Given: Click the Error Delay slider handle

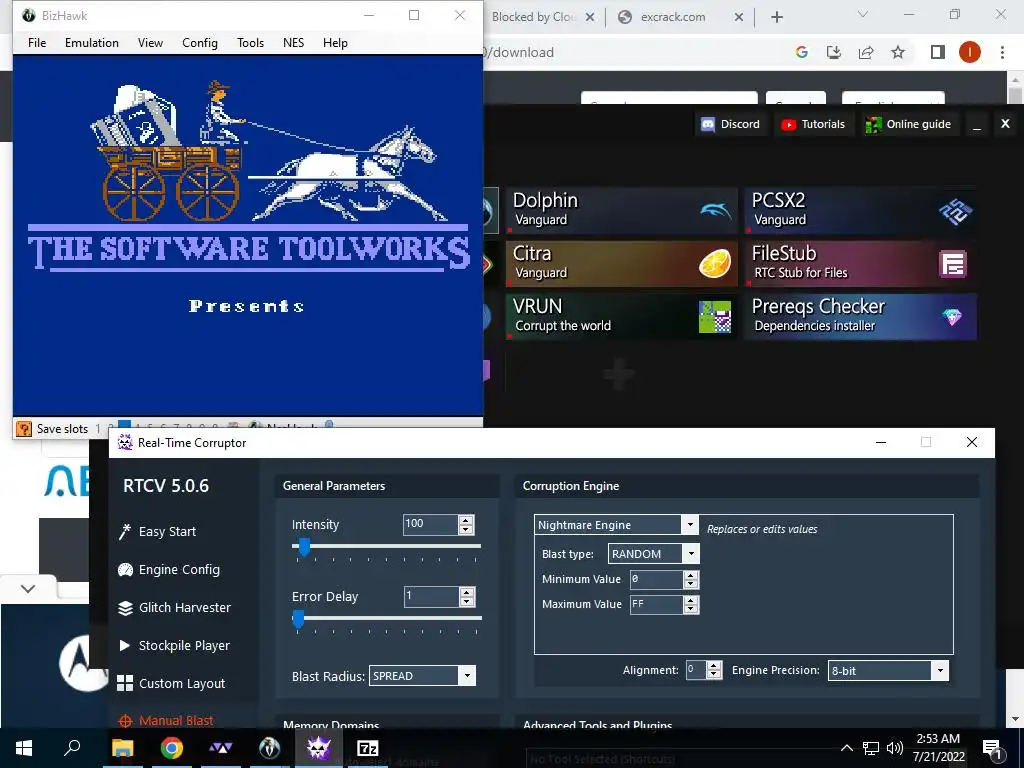Looking at the screenshot, I should pyautogui.click(x=298, y=618).
